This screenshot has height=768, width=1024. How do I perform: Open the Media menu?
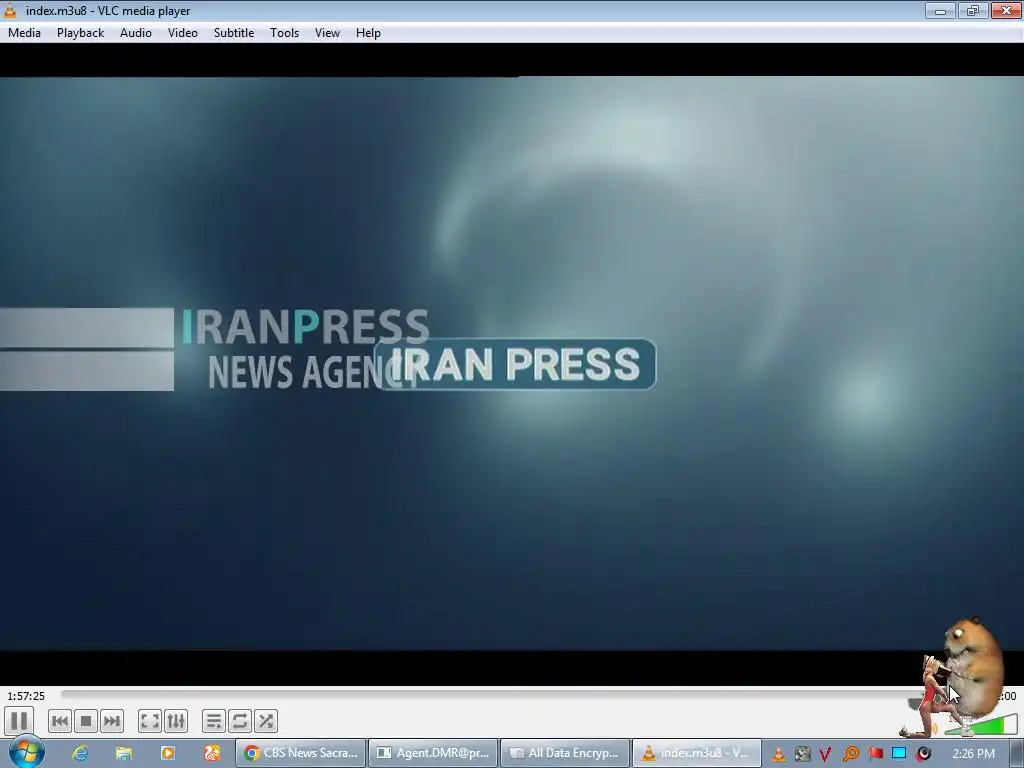point(24,33)
